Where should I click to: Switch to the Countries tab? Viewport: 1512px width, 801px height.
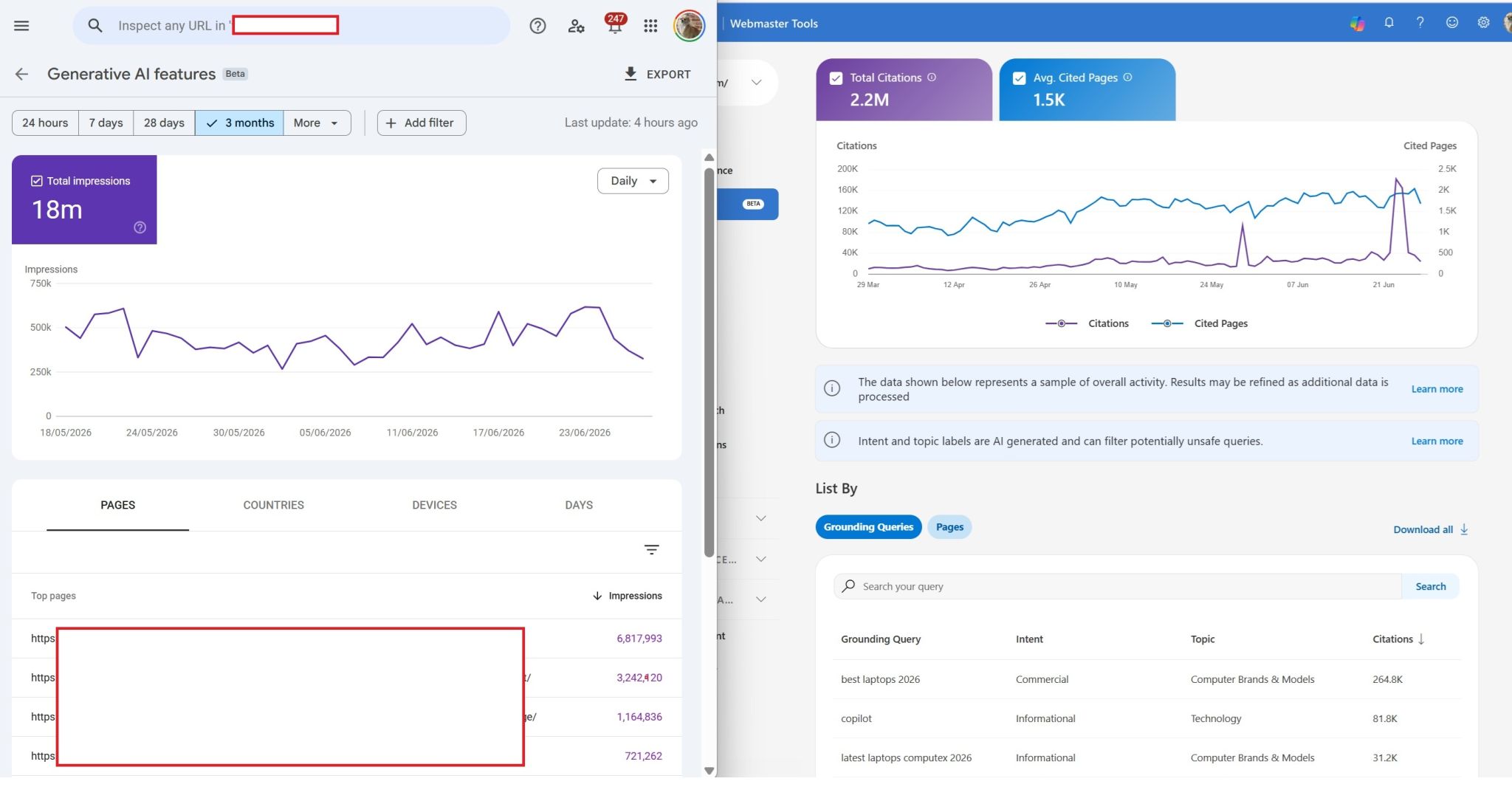click(x=273, y=505)
